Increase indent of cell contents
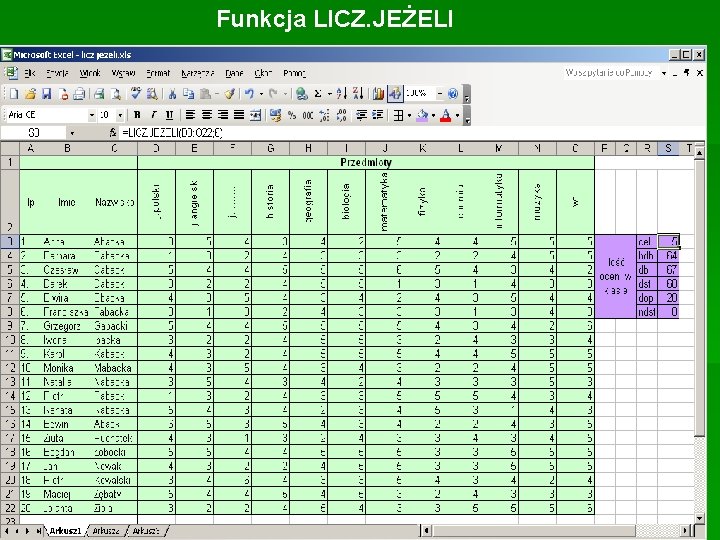Screen dimensions: 720x540 pos(377,115)
